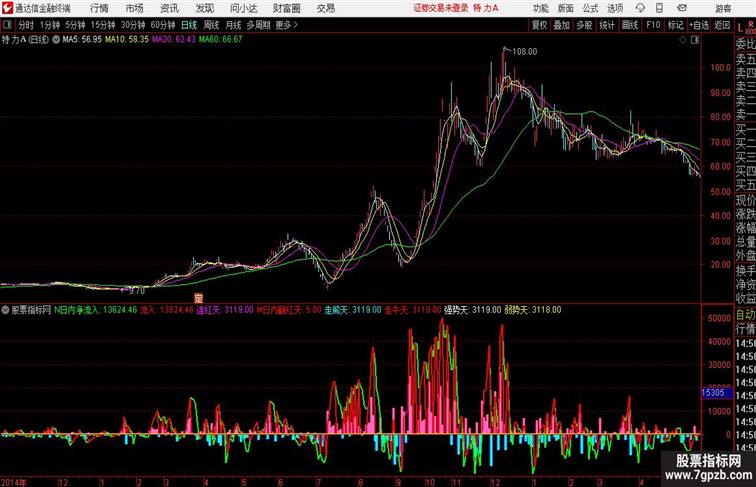Open the 交易 menu
756x487 pixels.
tap(325, 8)
